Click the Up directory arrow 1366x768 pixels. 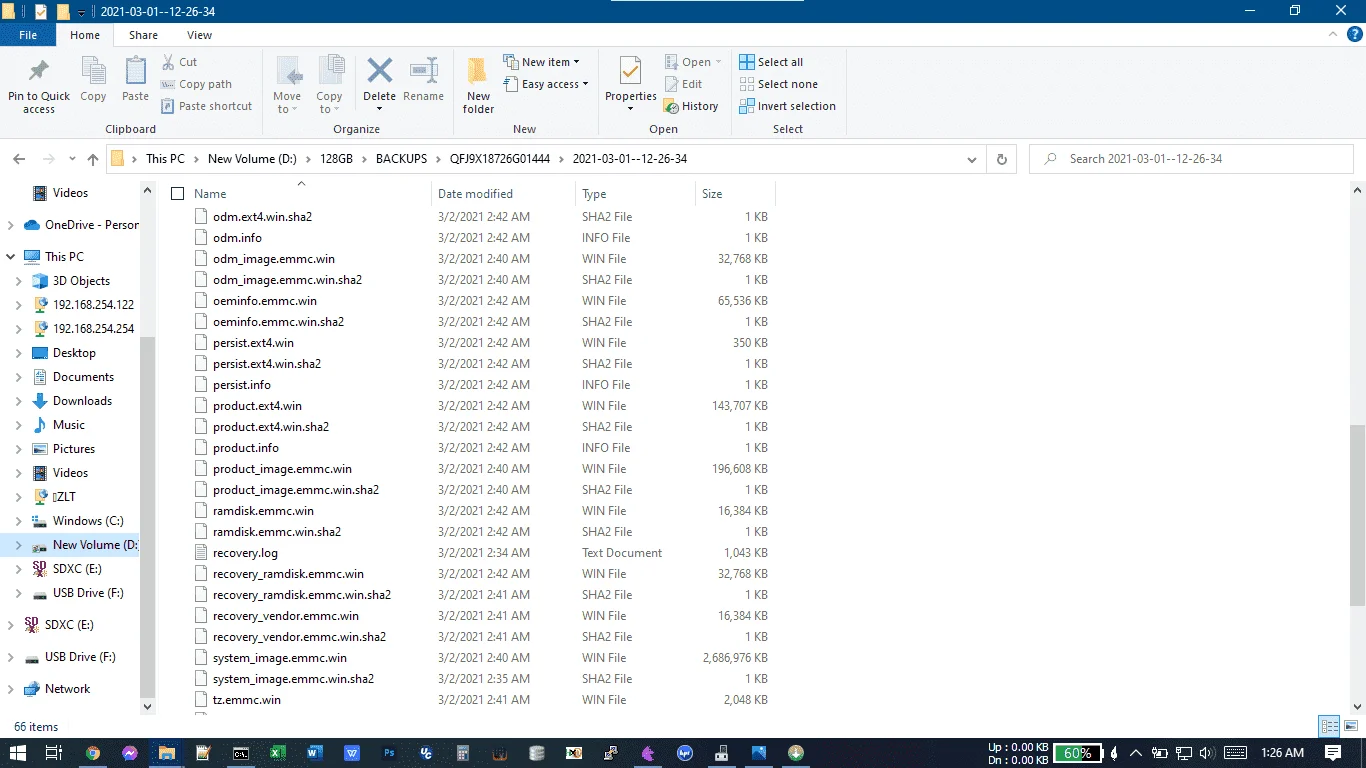tap(93, 159)
